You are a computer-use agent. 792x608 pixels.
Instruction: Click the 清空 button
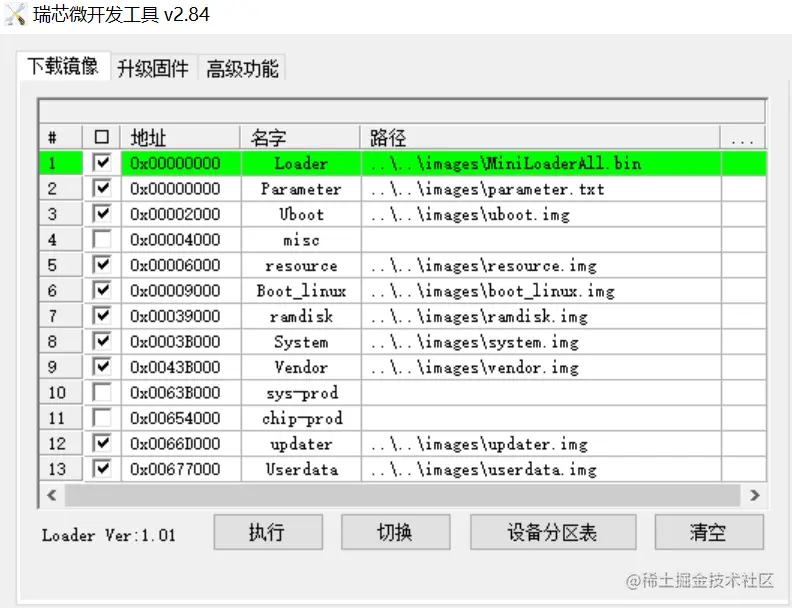(x=709, y=532)
